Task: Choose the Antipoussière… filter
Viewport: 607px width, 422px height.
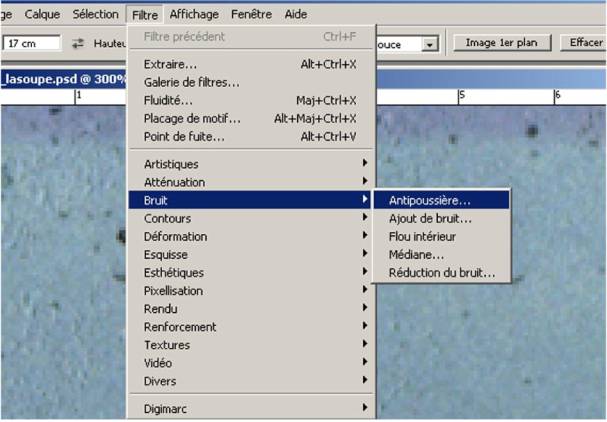Action: pyautogui.click(x=441, y=201)
